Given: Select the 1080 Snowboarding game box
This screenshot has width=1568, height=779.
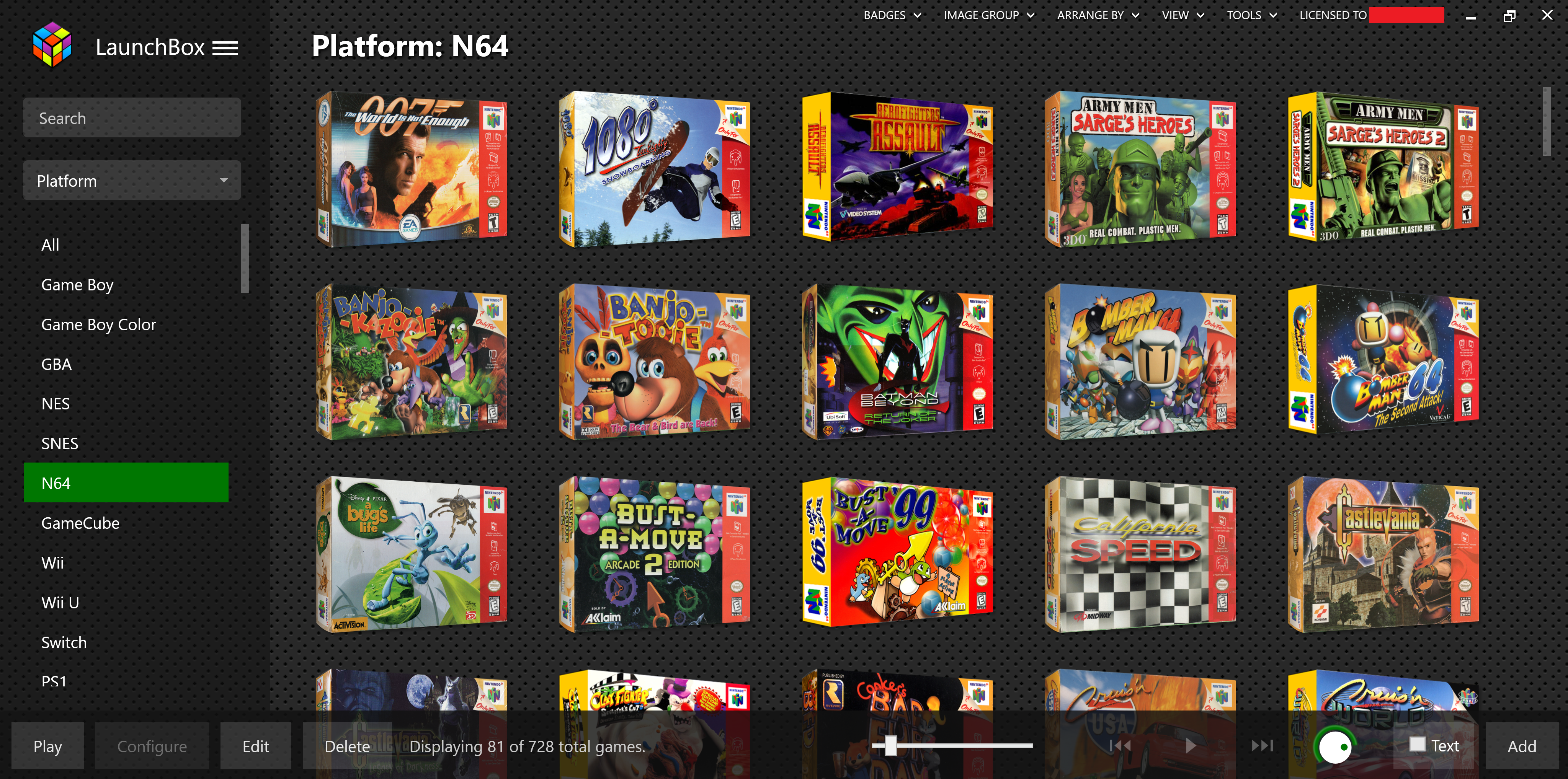Looking at the screenshot, I should (x=654, y=169).
